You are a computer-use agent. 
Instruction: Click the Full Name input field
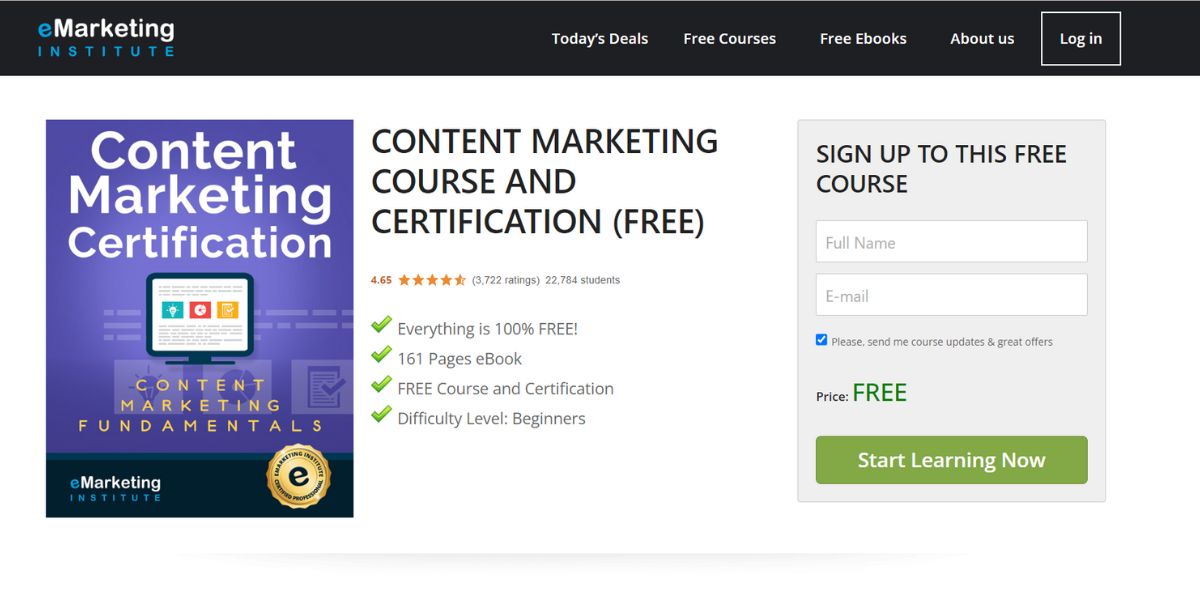950,241
